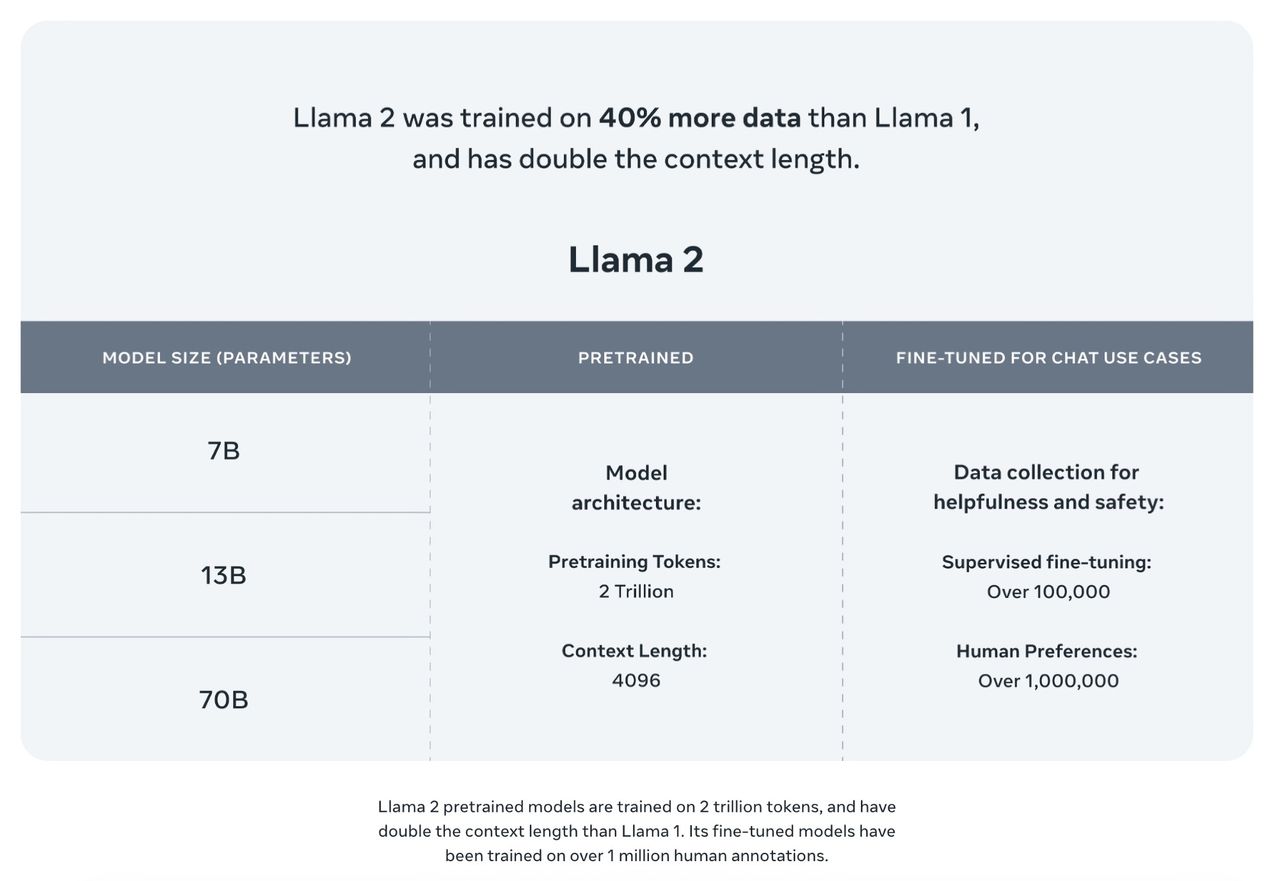Click the 7B model size cell
The width and height of the screenshot is (1280, 881).
pyautogui.click(x=224, y=451)
